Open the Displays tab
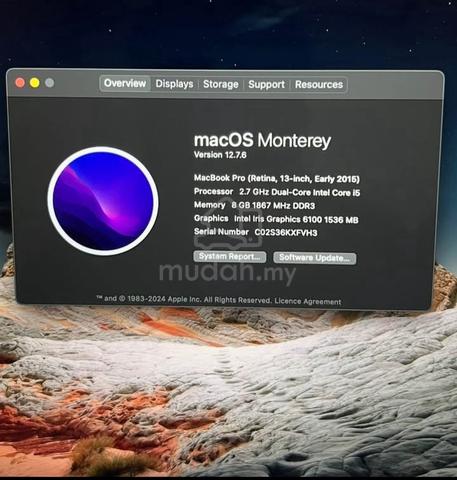The image size is (457, 480). pos(174,84)
